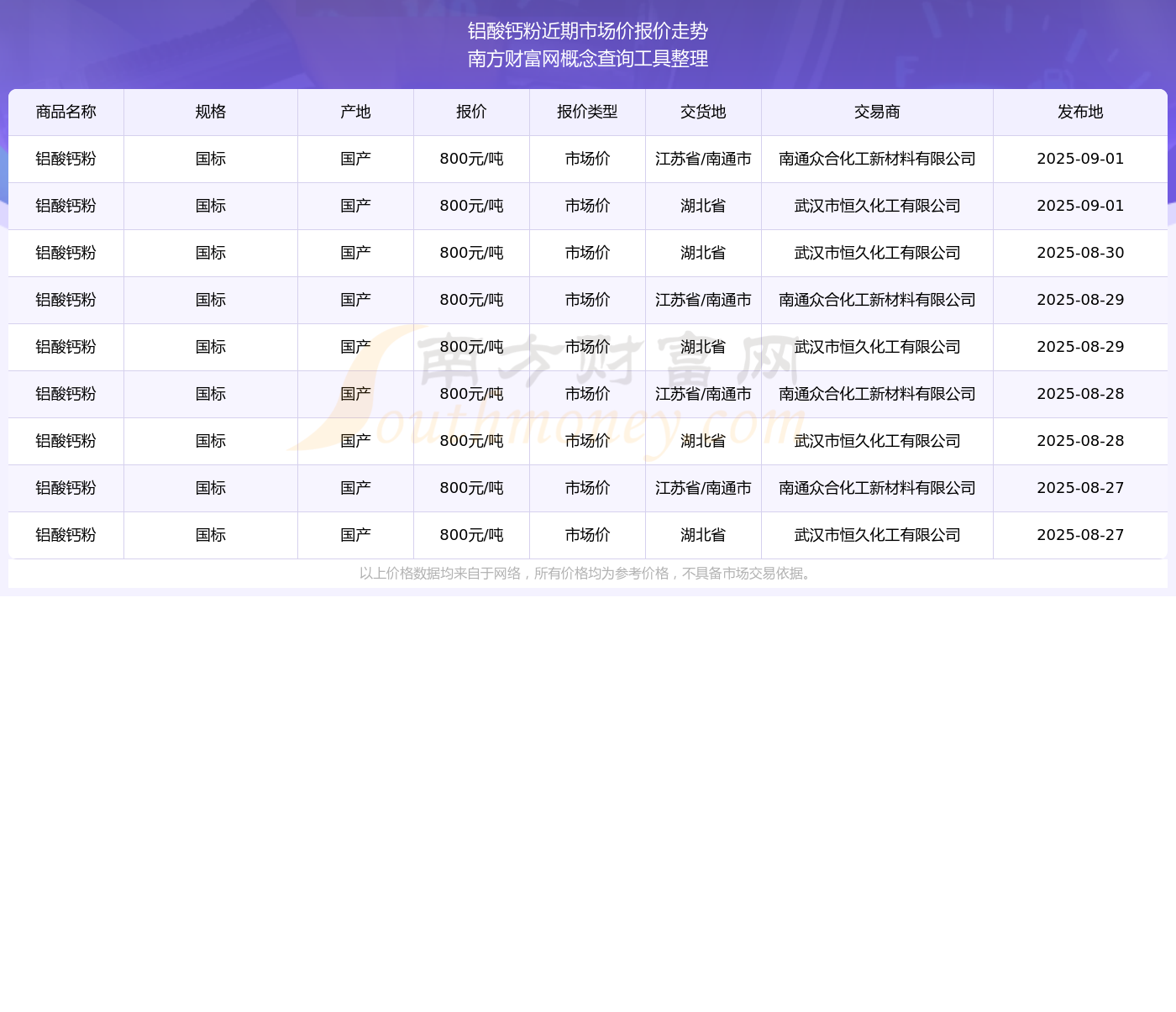Click 湖北省 in the 2025-08-29 row
The height and width of the screenshot is (1012, 1176).
tap(703, 347)
